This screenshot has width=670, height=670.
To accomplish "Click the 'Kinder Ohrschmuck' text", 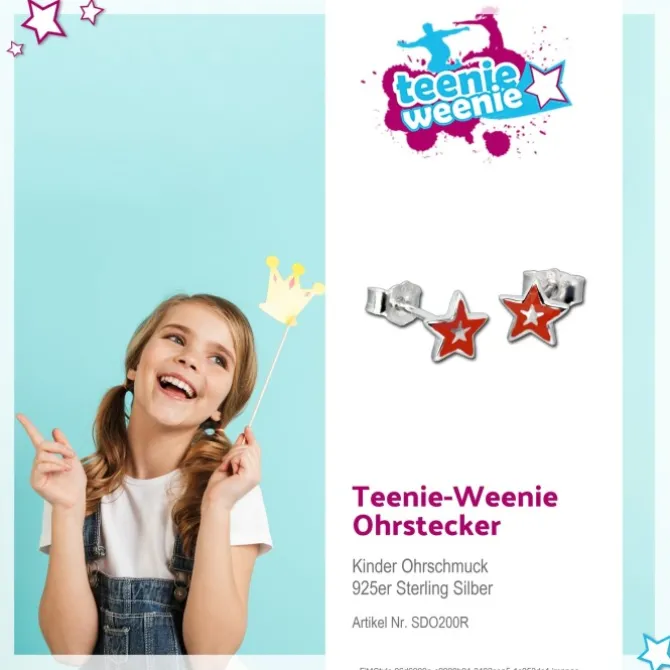I will [x=420, y=566].
